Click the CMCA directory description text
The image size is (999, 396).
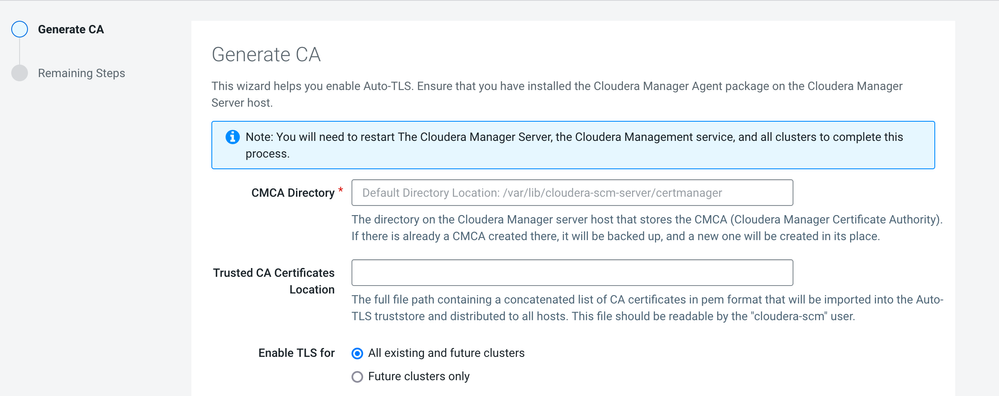647,228
